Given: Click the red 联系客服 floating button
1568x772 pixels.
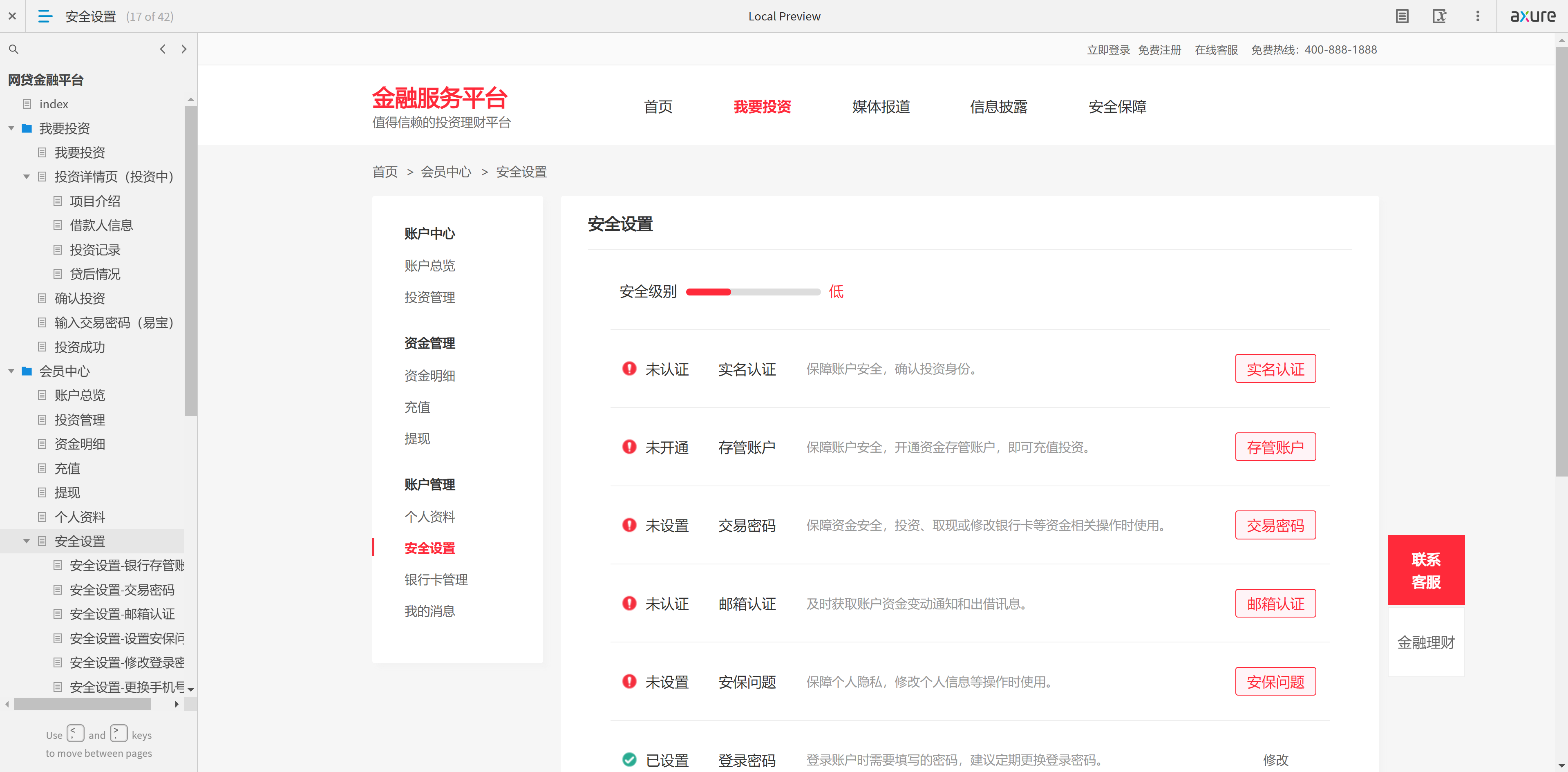Looking at the screenshot, I should (1425, 571).
